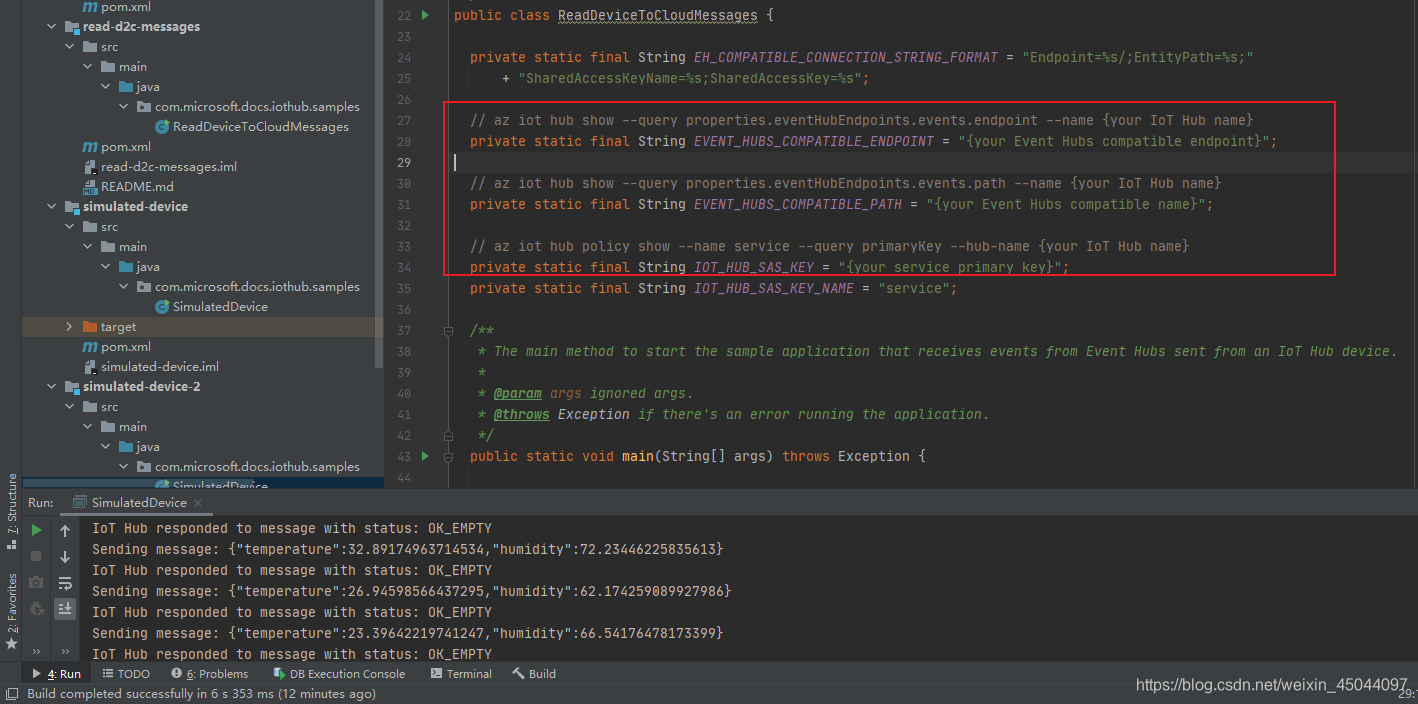This screenshot has width=1418, height=704.
Task: Open the TODO tool window tab
Action: 126,674
